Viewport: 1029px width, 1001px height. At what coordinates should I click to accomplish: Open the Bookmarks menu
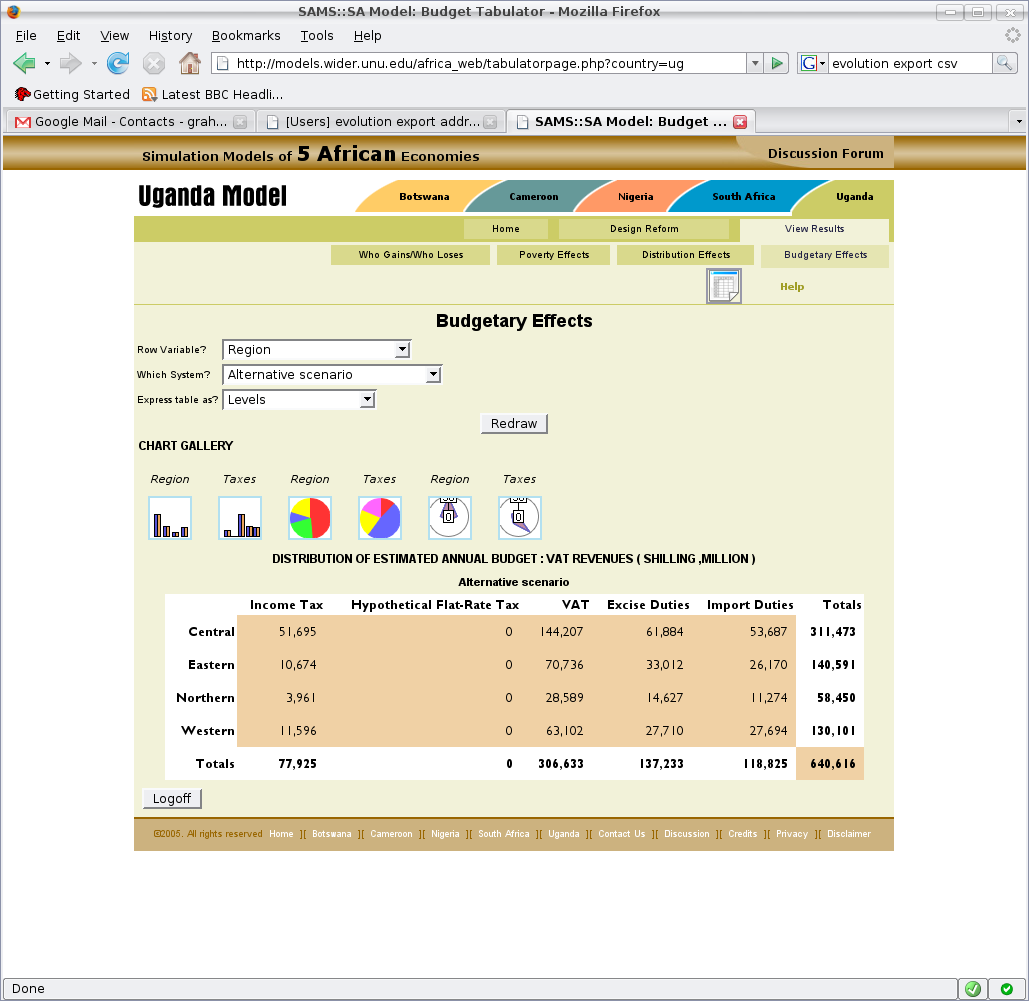click(246, 35)
